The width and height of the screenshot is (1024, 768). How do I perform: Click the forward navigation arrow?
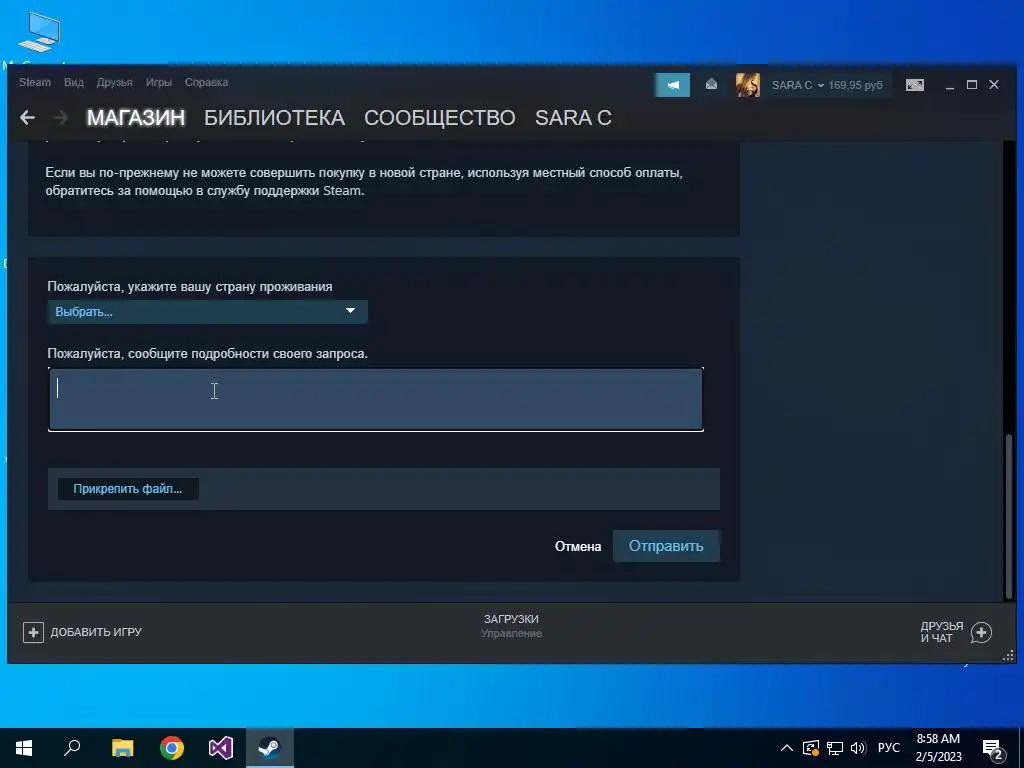click(60, 118)
